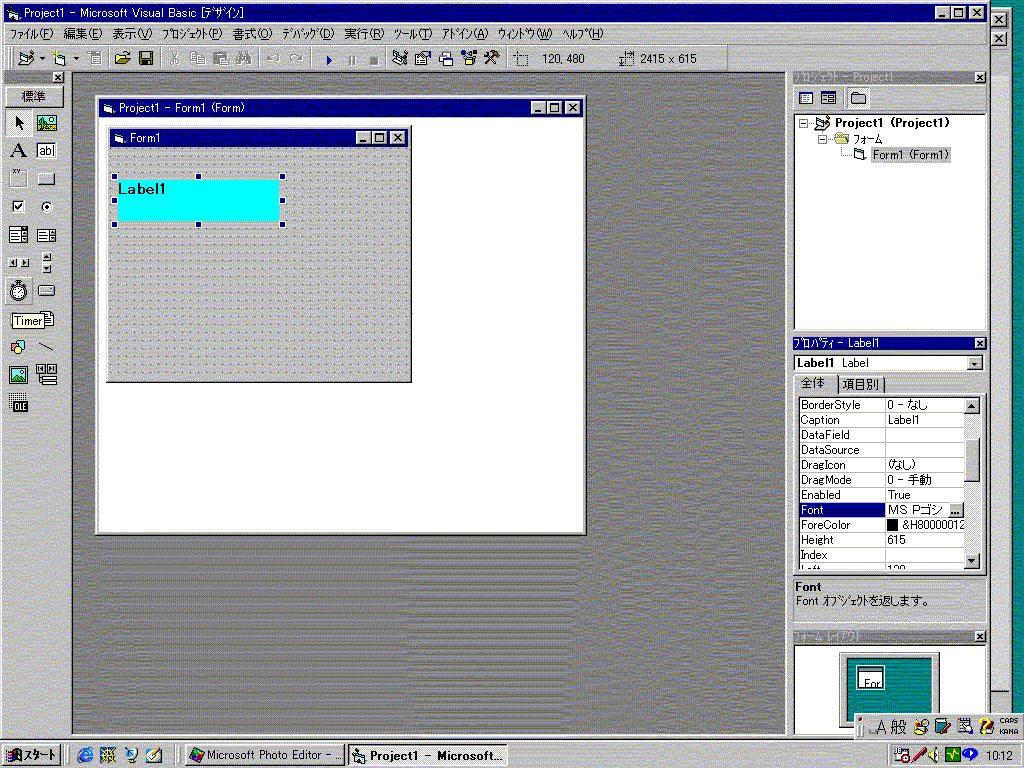Open the 書式(O) menu
This screenshot has width=1024, height=768.
(252, 34)
